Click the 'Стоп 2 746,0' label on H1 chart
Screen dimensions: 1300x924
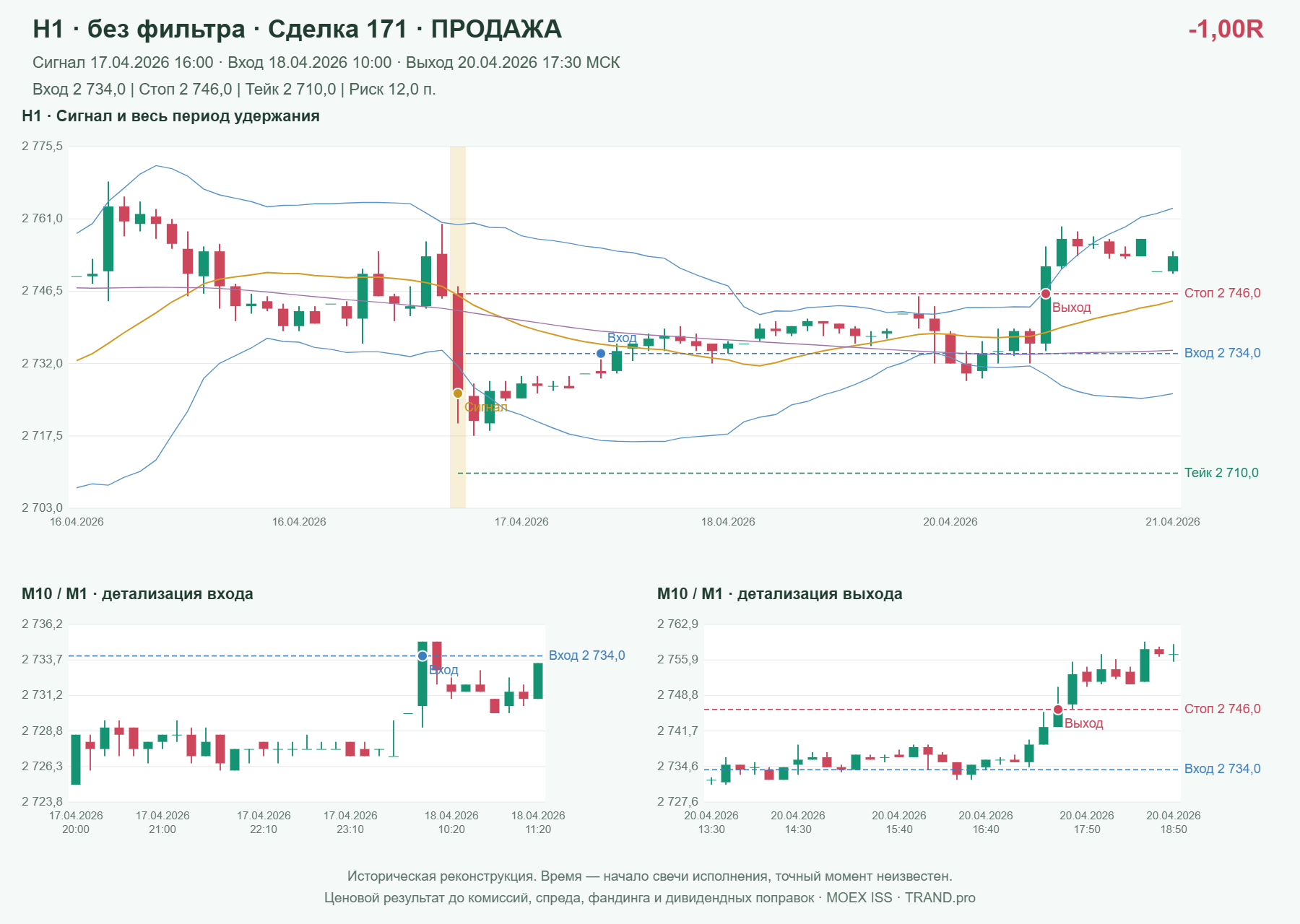tap(1223, 293)
